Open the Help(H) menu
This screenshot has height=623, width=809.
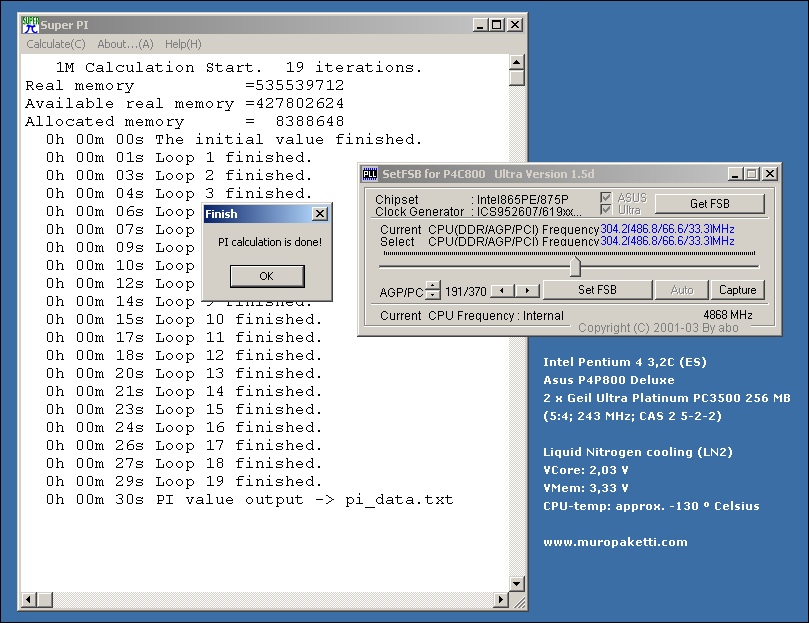pyautogui.click(x=183, y=44)
